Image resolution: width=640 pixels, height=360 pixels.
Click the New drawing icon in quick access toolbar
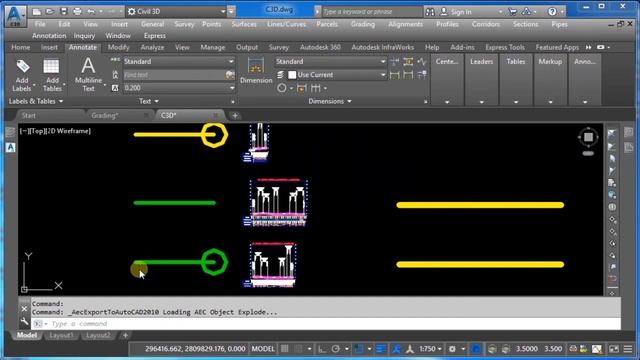(37, 11)
